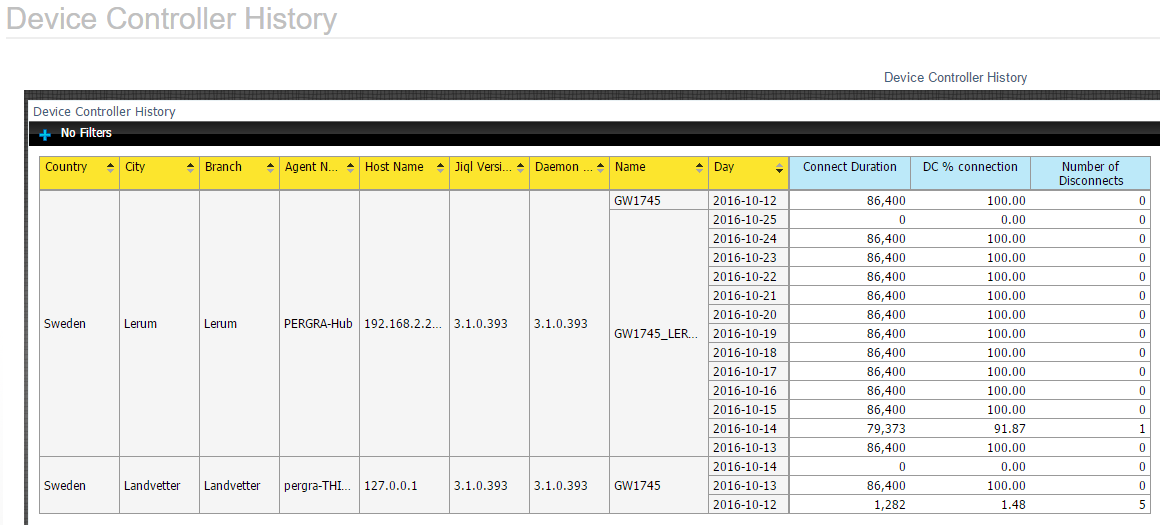Click the No Filters label

[x=86, y=133]
